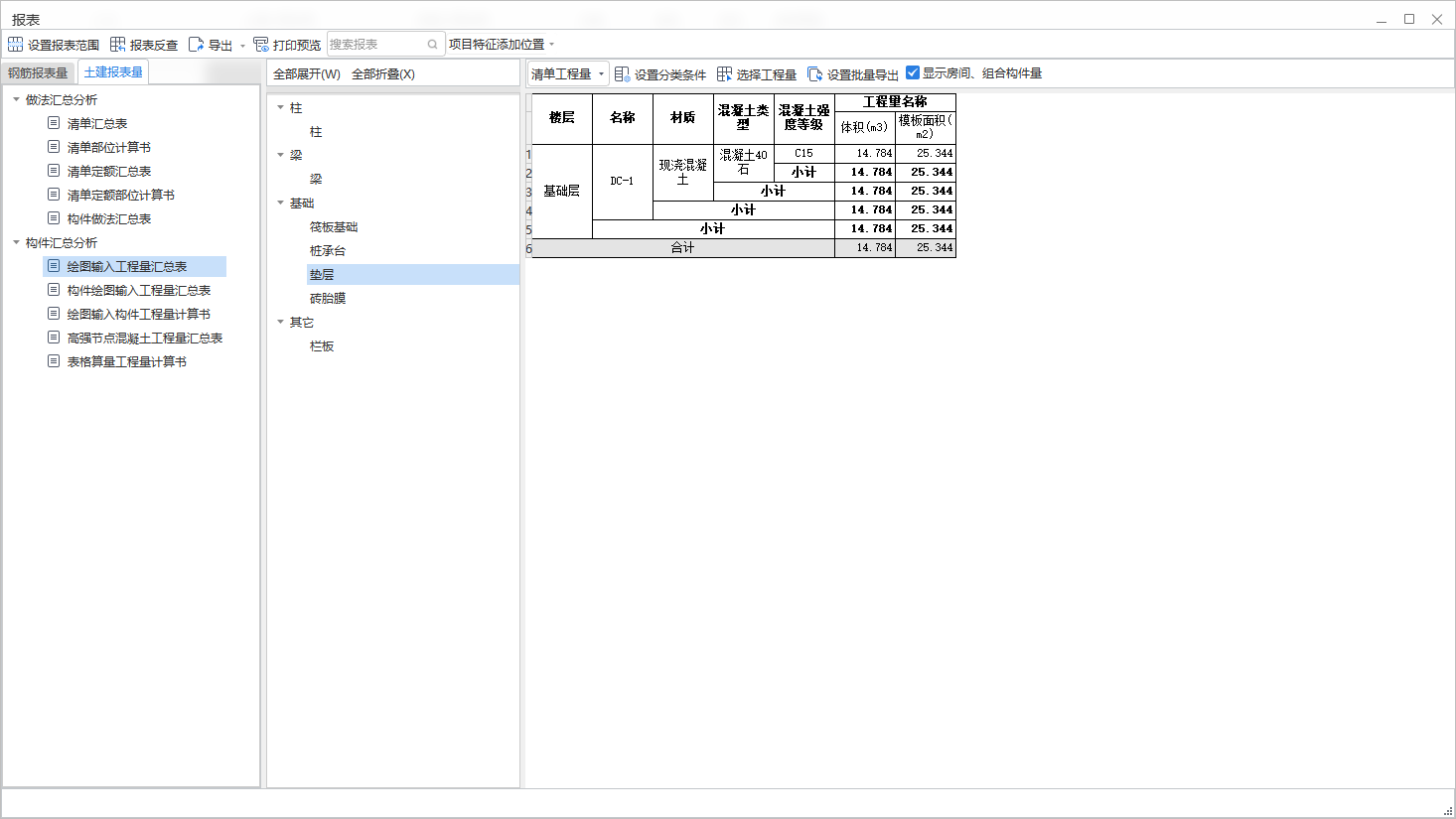Collapse the 梁 category node
This screenshot has height=819, width=1456.
(280, 155)
